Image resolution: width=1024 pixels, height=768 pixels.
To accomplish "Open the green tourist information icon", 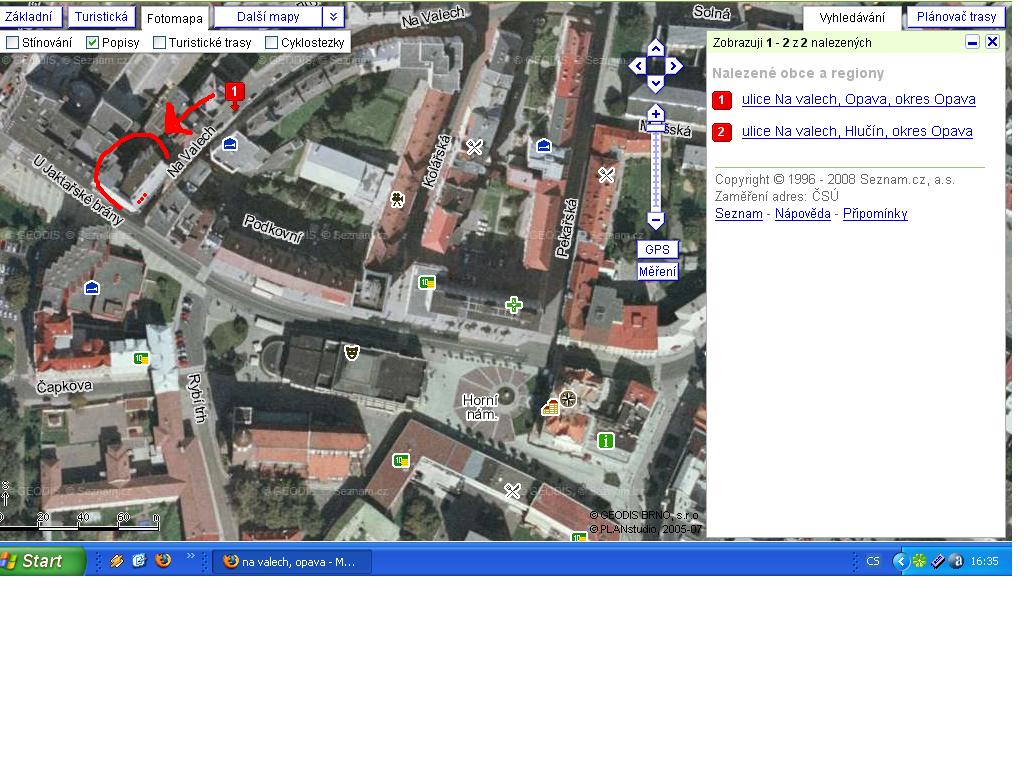I will click(x=606, y=441).
